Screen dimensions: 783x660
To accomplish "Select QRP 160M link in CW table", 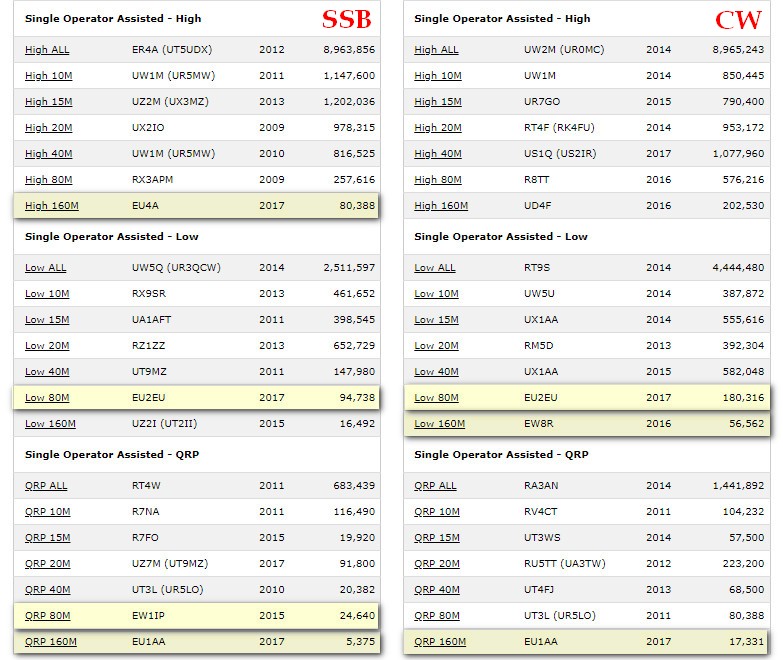I will [440, 642].
